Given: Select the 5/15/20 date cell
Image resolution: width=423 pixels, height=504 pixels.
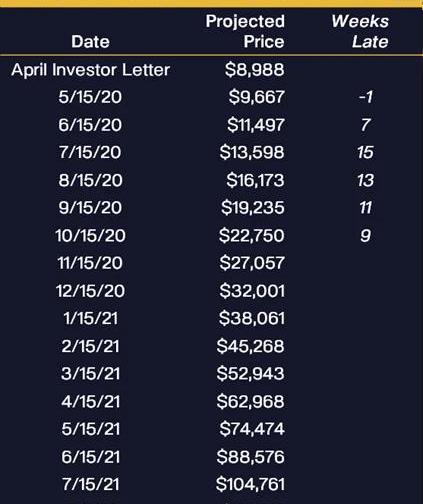Looking at the screenshot, I should coord(90,97).
